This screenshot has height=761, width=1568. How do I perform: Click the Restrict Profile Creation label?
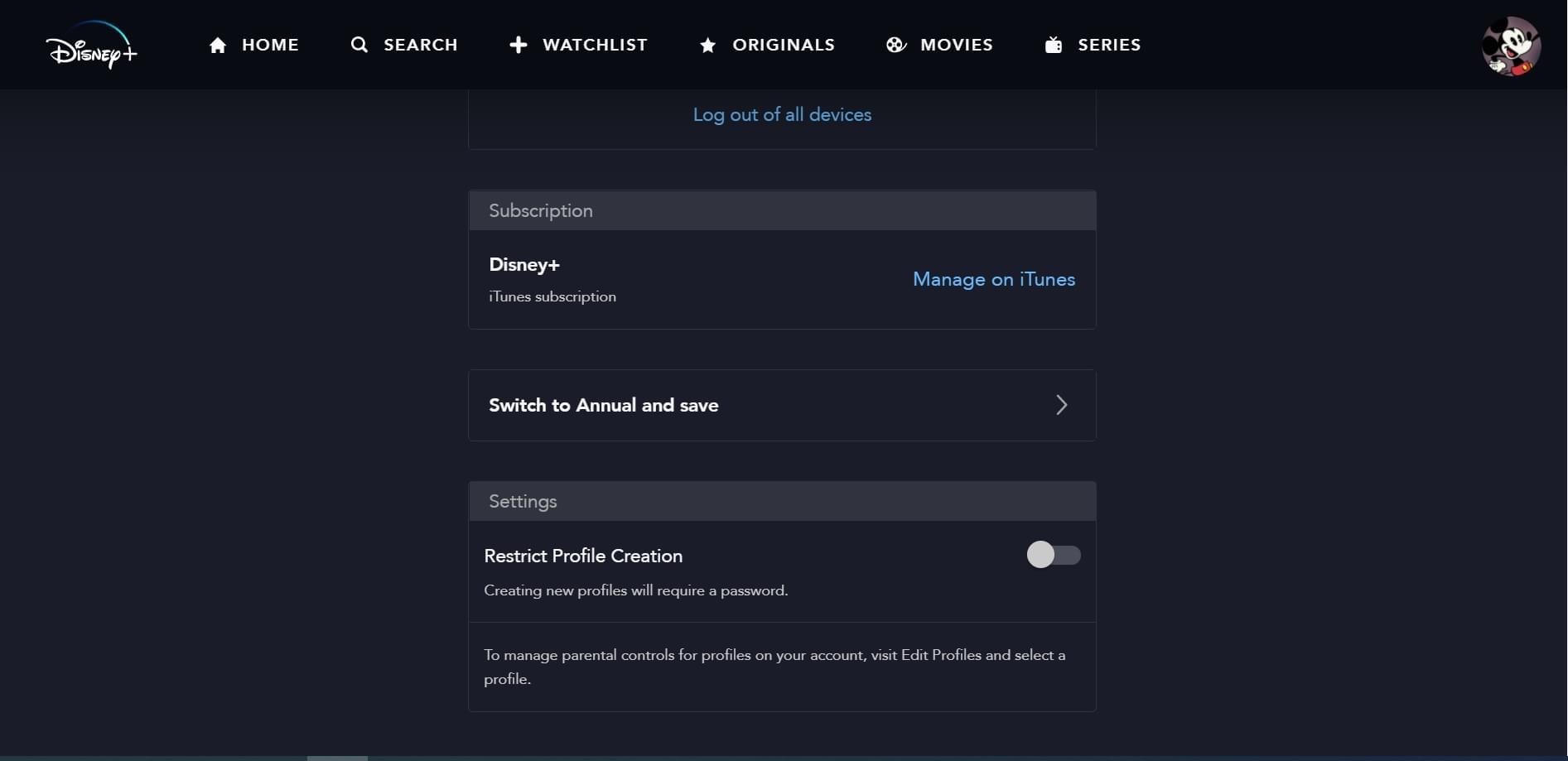coord(583,556)
